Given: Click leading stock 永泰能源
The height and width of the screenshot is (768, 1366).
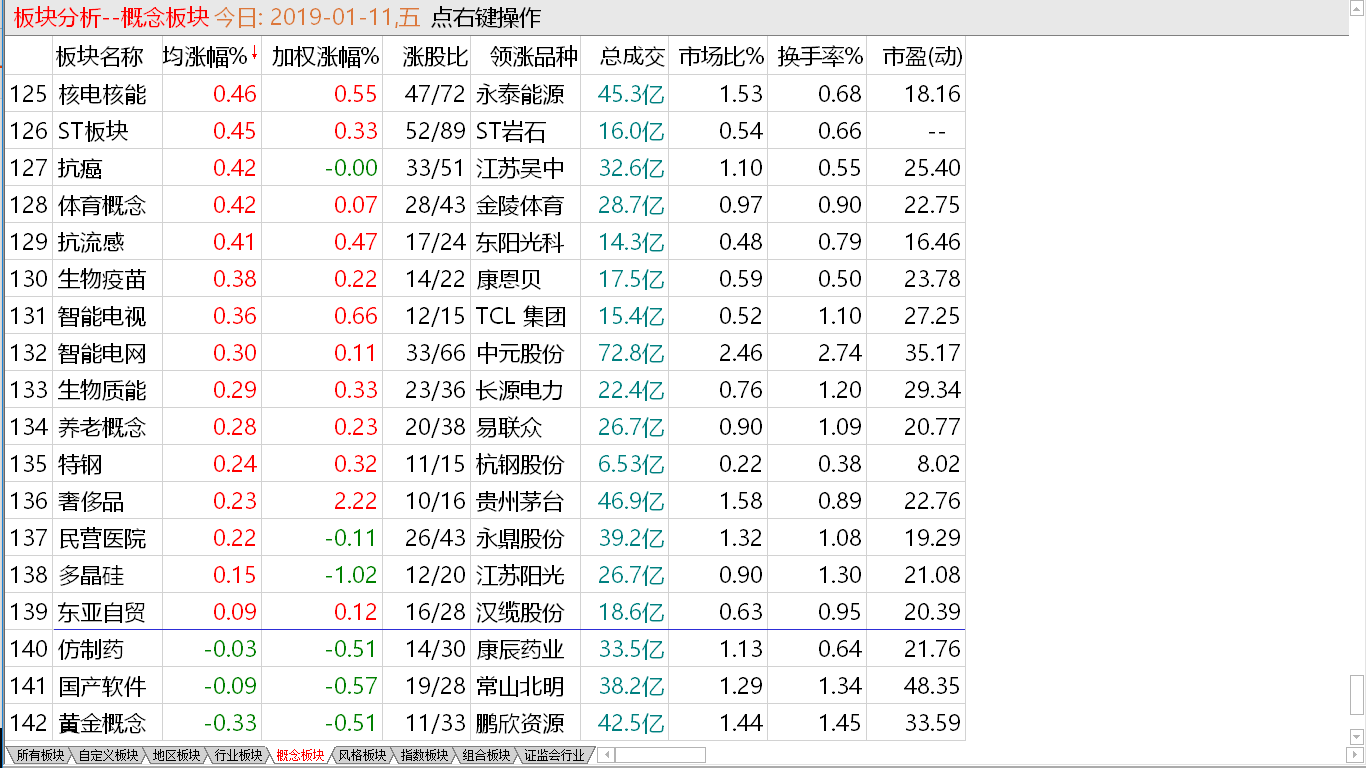Looking at the screenshot, I should (x=520, y=94).
